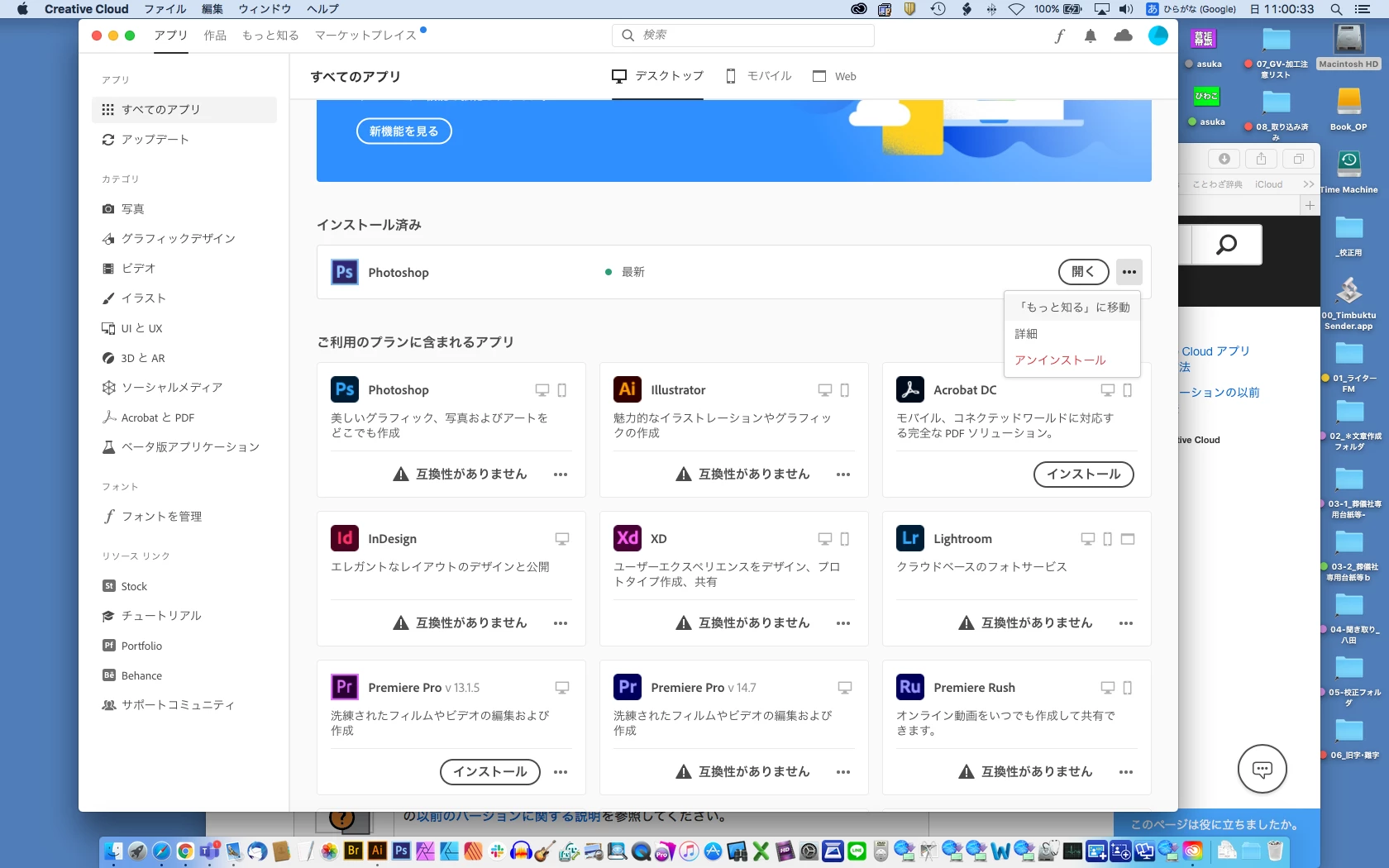Switch to 作品 tab
Image resolution: width=1389 pixels, height=868 pixels.
215,36
